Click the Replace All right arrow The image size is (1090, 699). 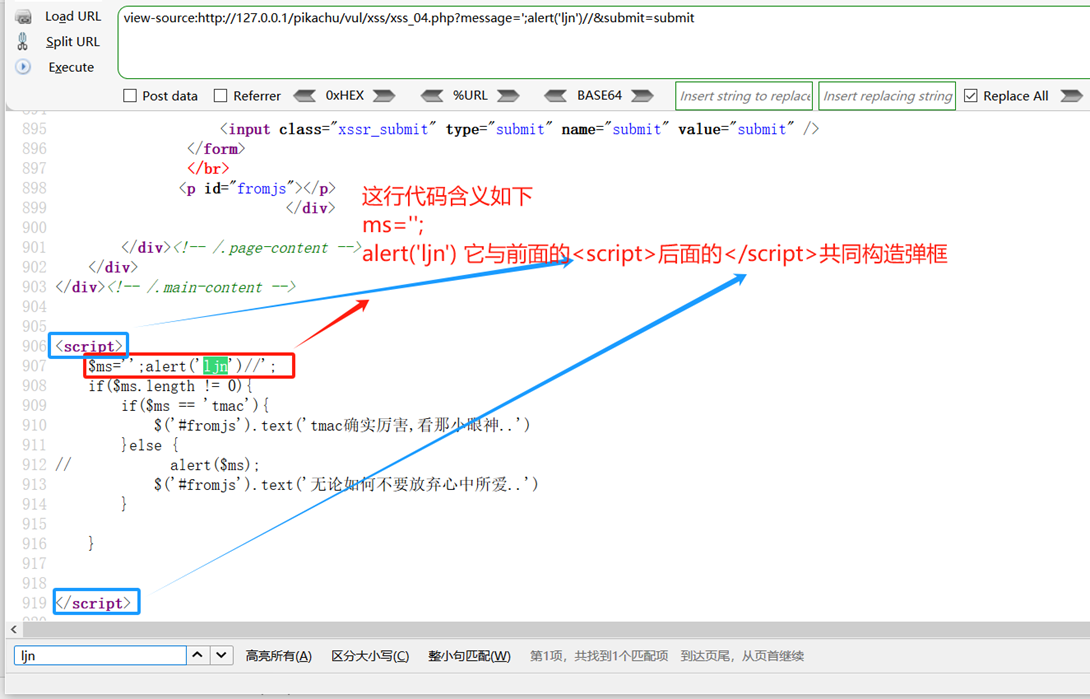point(1071,95)
